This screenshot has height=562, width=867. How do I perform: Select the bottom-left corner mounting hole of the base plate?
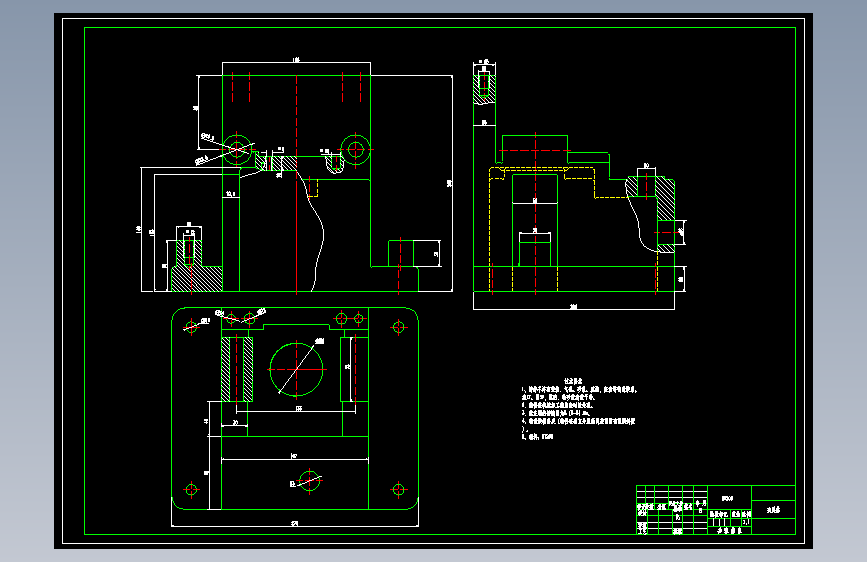click(x=191, y=490)
